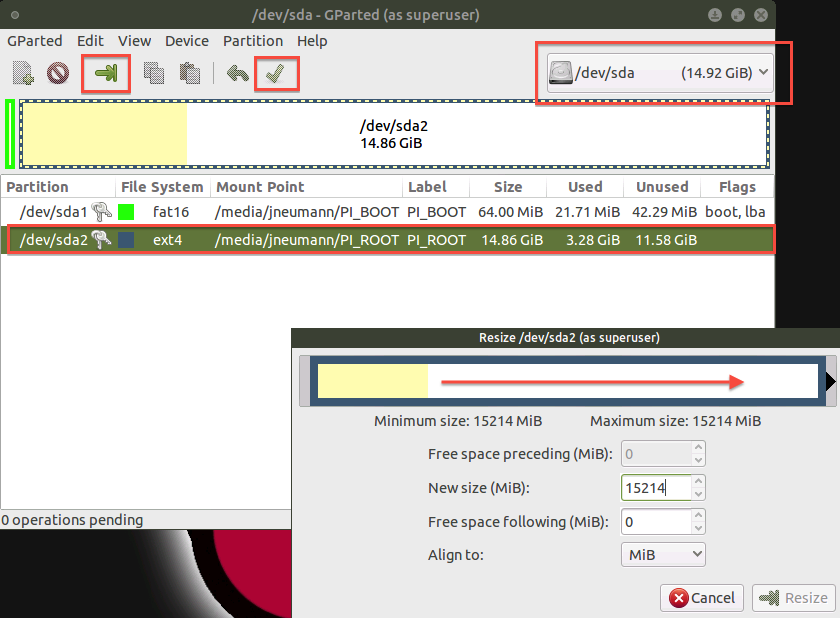The image size is (840, 618).
Task: Click the Undo last operation icon
Action: (237, 73)
